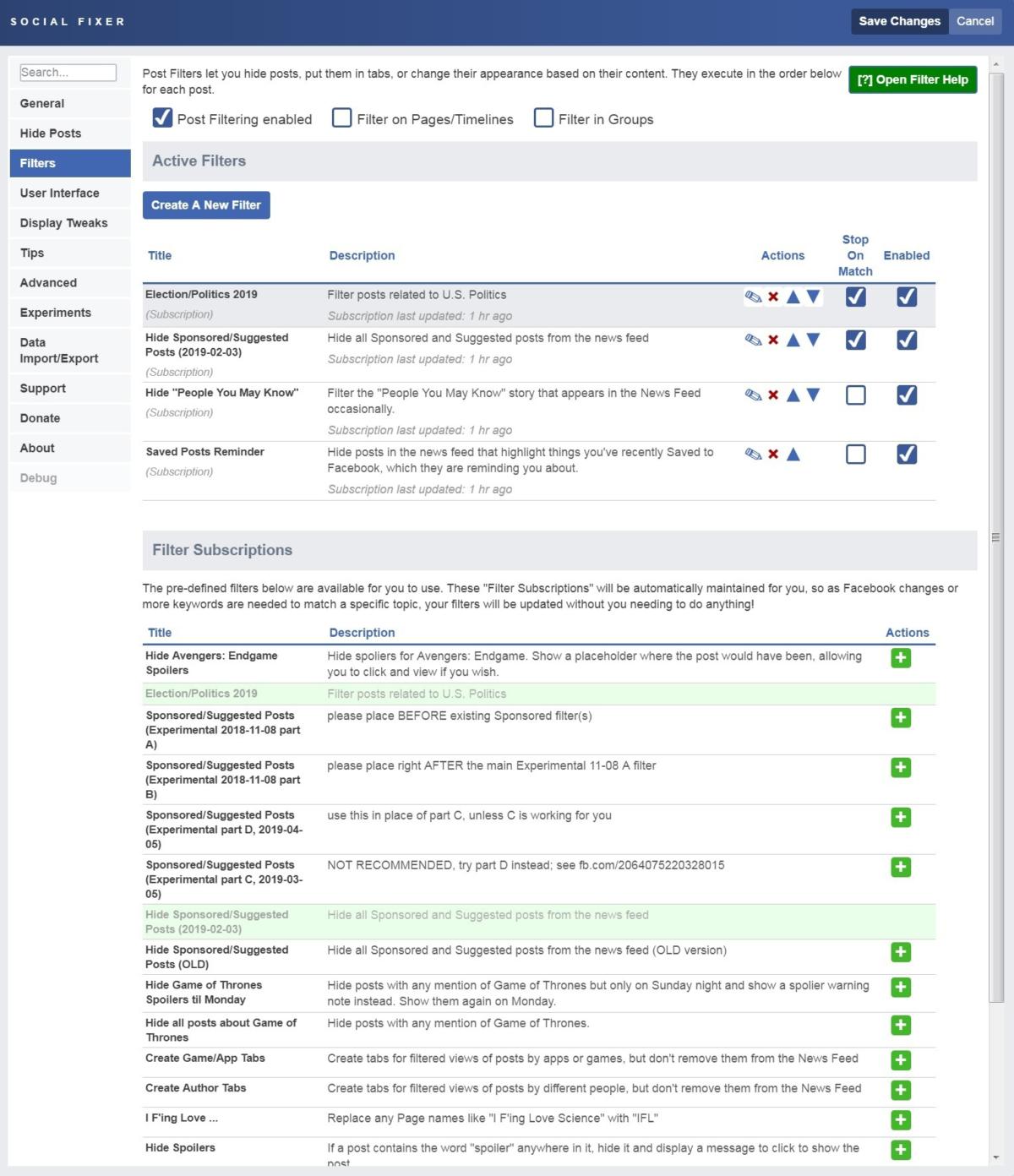
Task: Switch to Display Tweaks section
Action: pyautogui.click(x=63, y=223)
